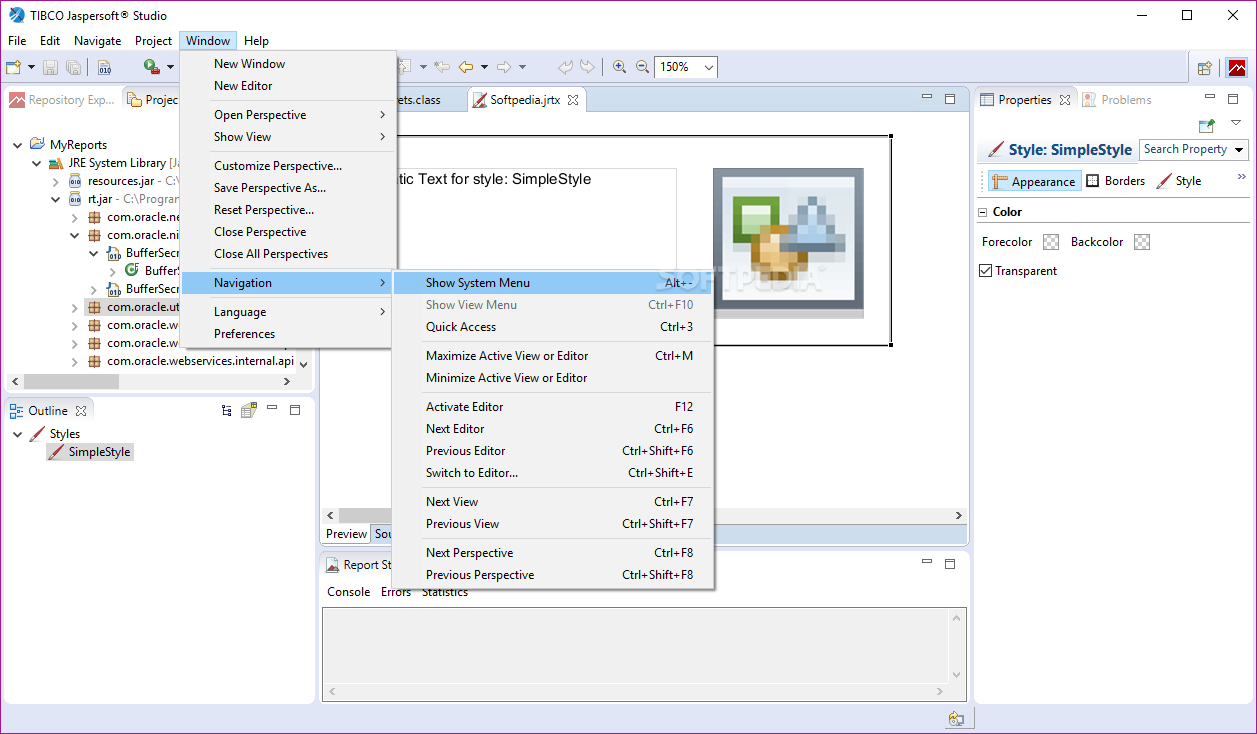The image size is (1257, 734).
Task: Show more property tabs with the chevron
Action: pos(1242,177)
